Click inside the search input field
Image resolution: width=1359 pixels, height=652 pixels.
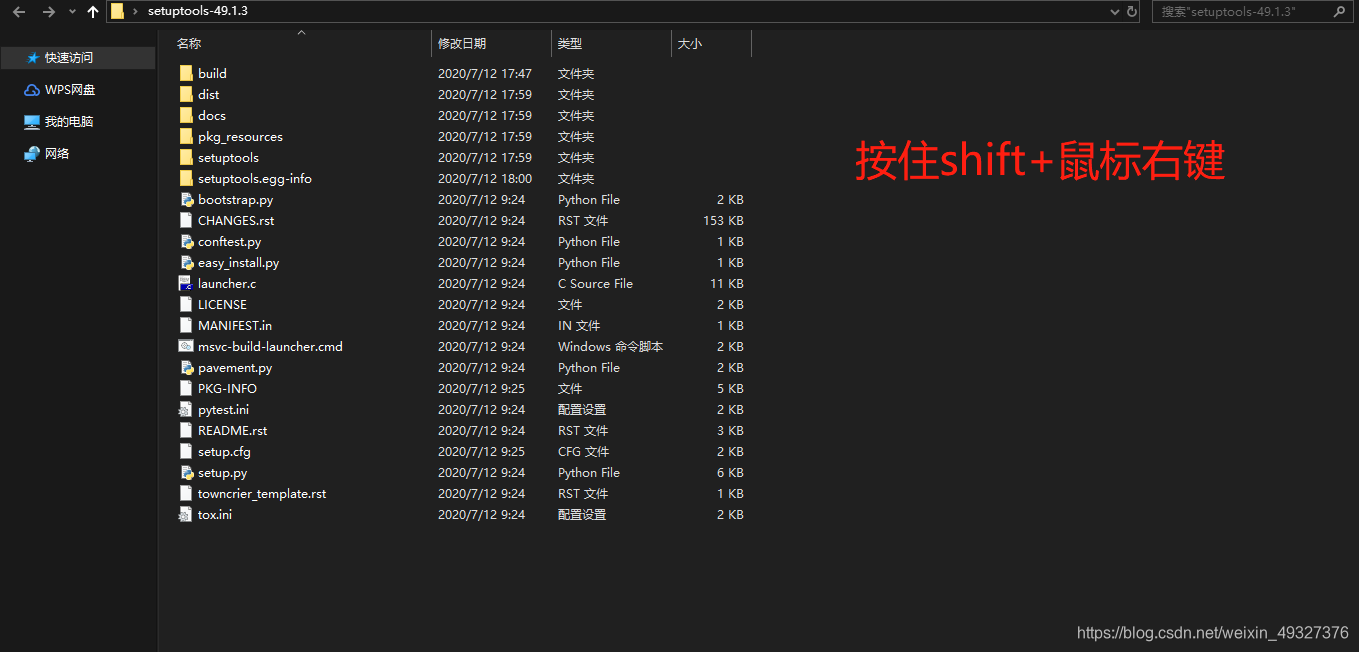click(x=1240, y=12)
